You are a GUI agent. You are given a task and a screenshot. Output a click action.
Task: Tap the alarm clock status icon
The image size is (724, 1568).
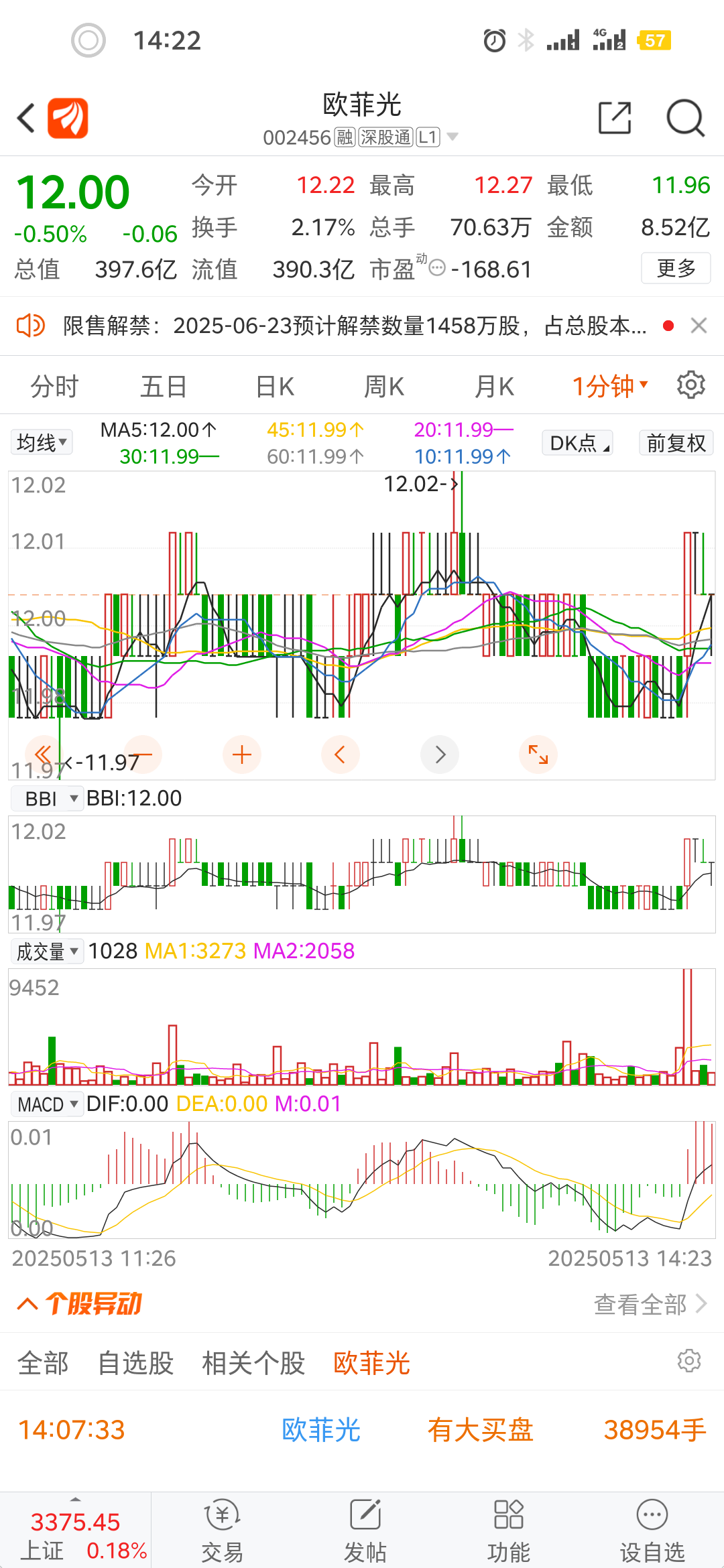click(x=495, y=40)
